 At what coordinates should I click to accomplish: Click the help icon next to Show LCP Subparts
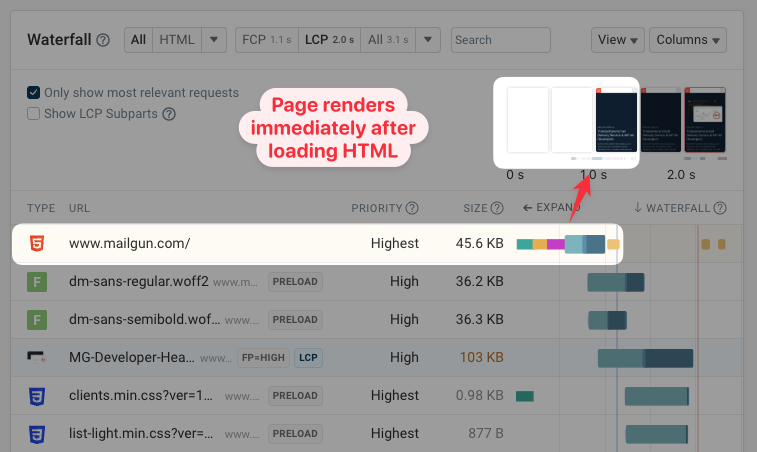pos(169,114)
